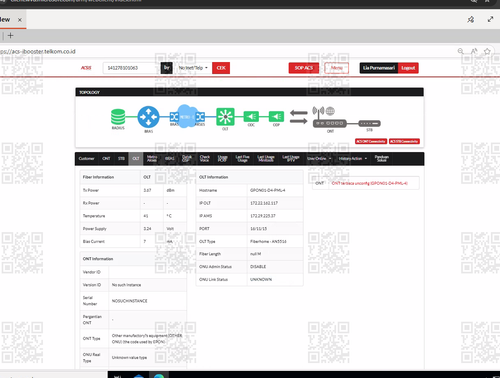Open the No Inet/Telp dropdown
This screenshot has width=500, height=378.
coord(193,68)
